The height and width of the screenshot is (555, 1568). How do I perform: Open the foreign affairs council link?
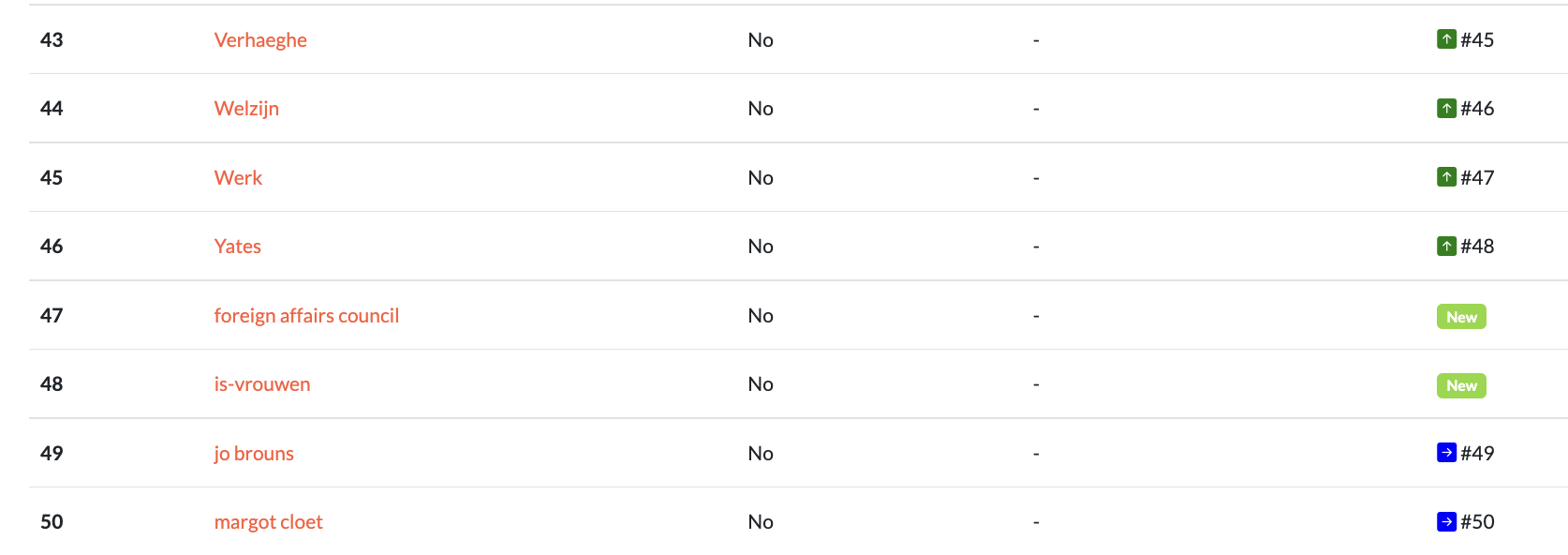[306, 316]
